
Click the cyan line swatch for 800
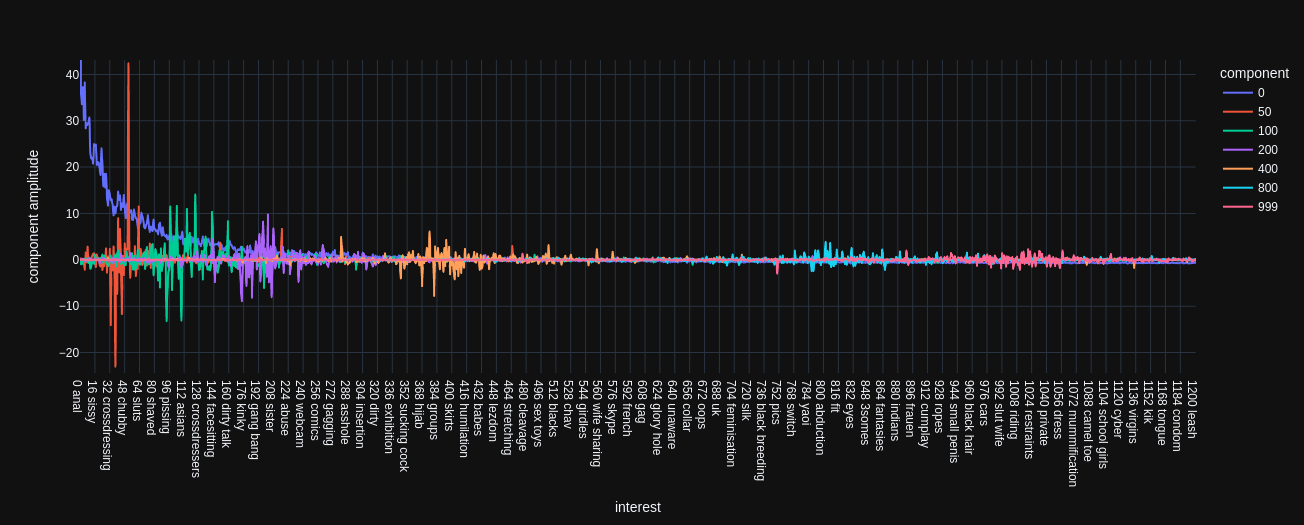[x=1237, y=188]
